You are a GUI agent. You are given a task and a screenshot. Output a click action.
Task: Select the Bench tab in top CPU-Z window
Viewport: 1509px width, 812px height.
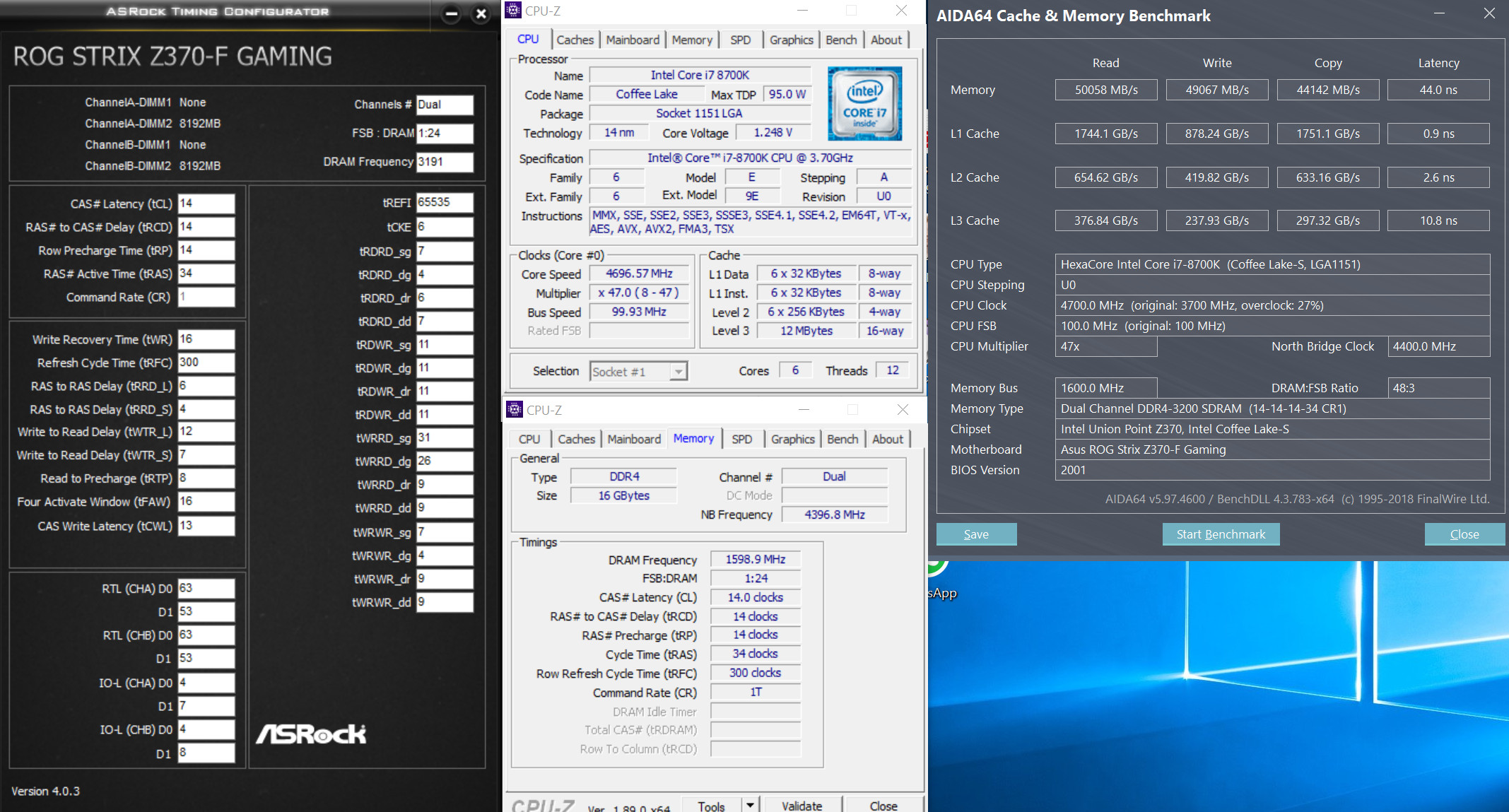pos(840,40)
